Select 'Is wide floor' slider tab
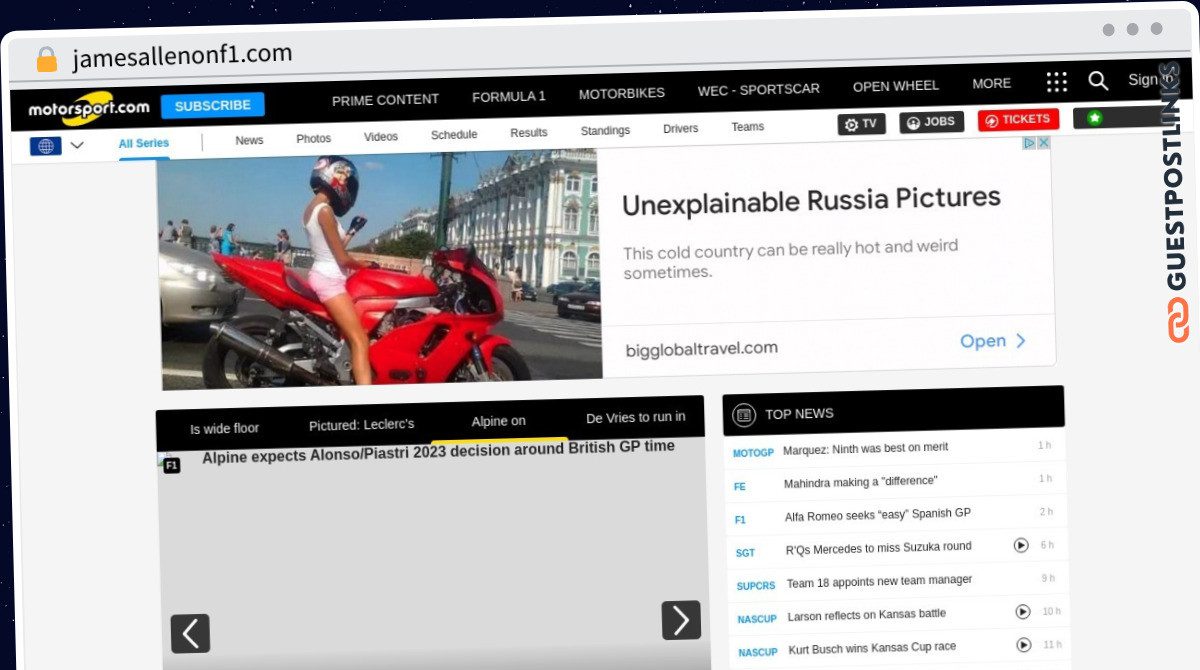This screenshot has height=670, width=1200. coord(225,429)
